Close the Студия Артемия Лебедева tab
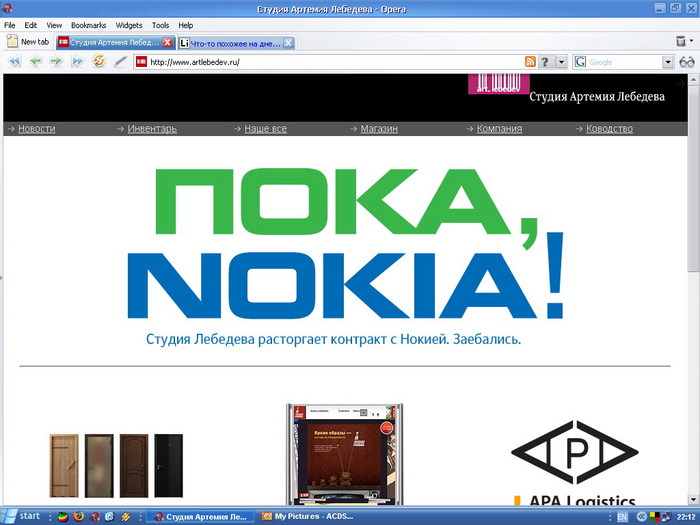The width and height of the screenshot is (700, 525). click(x=167, y=42)
